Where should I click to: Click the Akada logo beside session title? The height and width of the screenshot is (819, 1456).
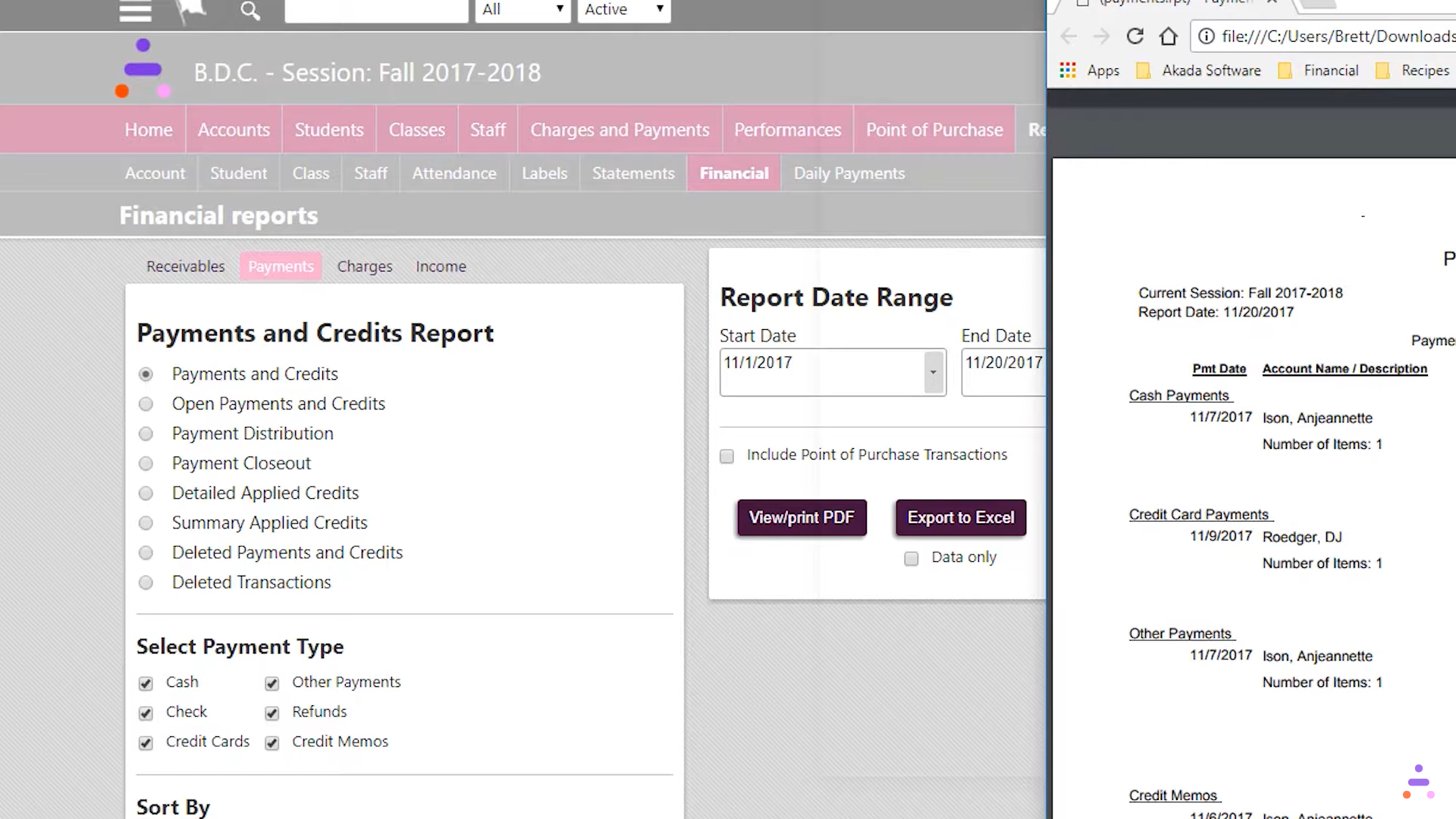[143, 70]
